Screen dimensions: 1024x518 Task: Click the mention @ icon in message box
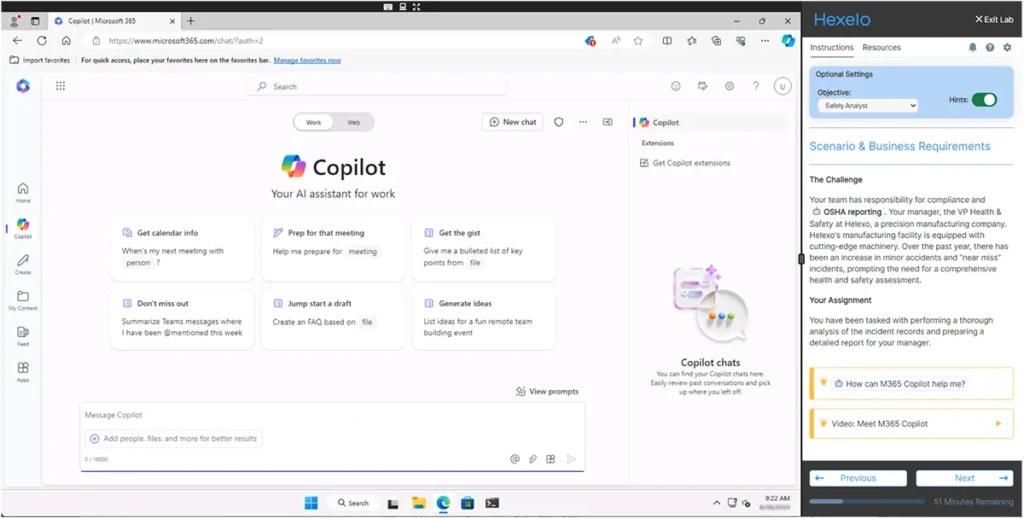(x=515, y=459)
